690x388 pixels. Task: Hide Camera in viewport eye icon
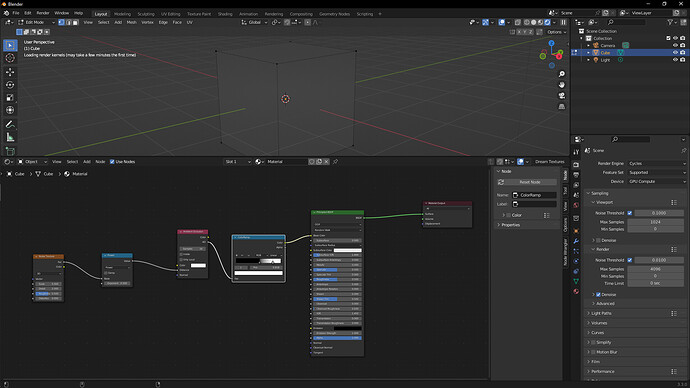click(x=675, y=45)
